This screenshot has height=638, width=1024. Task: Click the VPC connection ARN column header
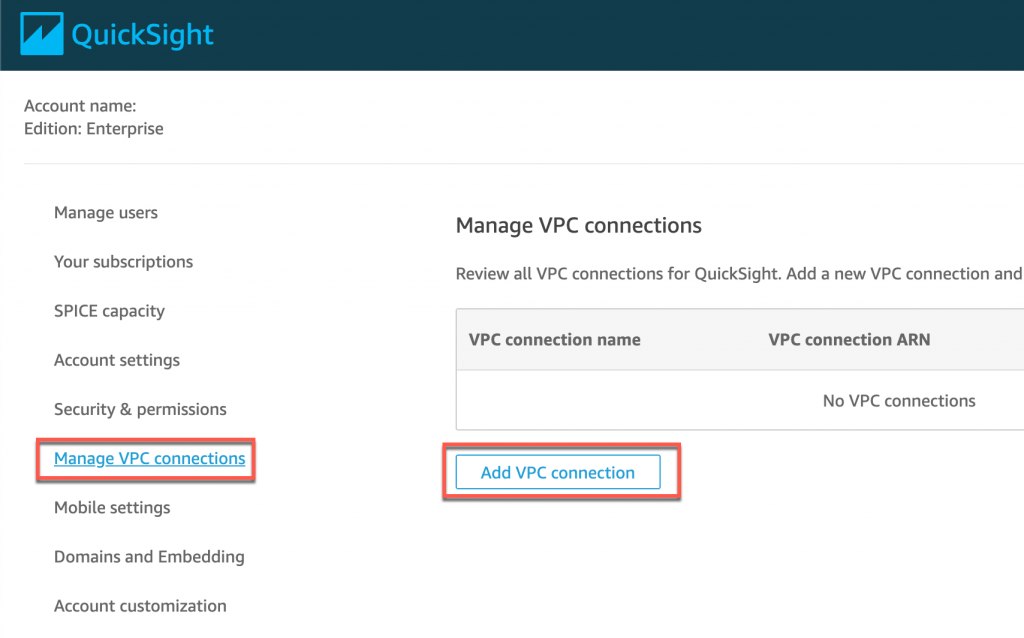pos(849,340)
